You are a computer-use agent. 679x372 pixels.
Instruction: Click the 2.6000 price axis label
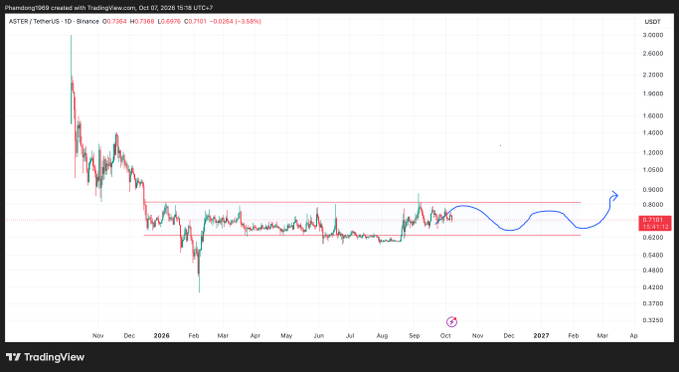pos(653,53)
